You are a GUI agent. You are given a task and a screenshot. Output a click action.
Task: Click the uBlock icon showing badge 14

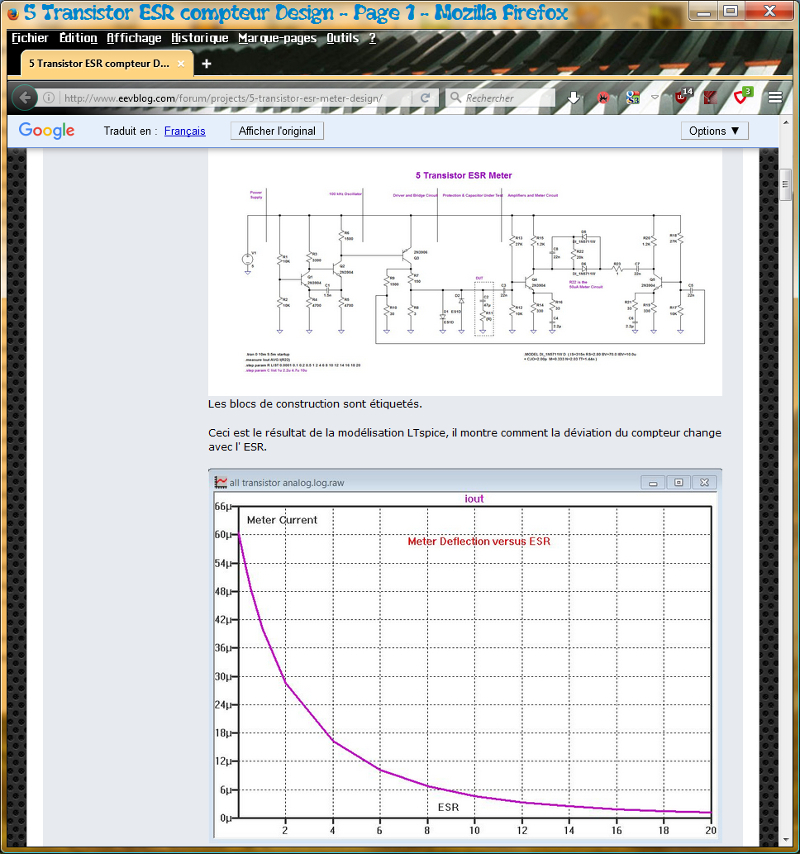(682, 98)
